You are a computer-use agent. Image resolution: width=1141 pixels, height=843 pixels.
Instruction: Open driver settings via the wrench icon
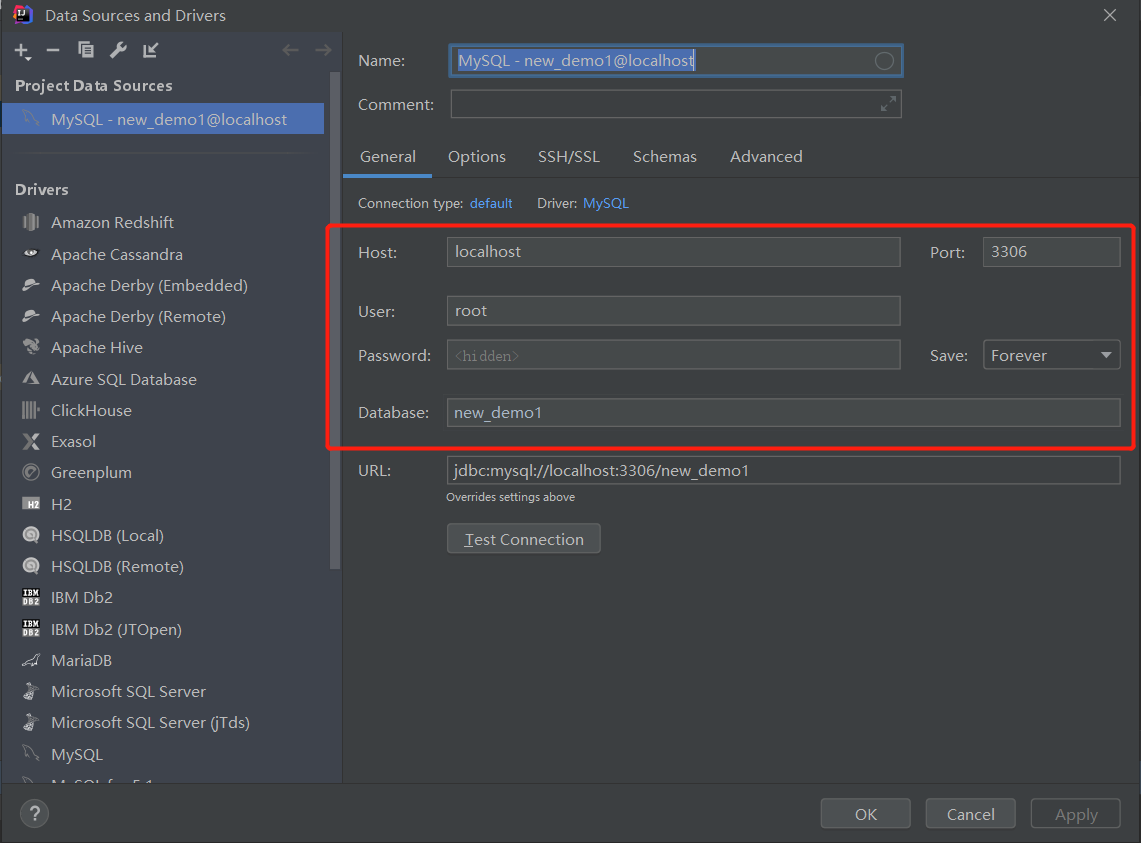click(117, 50)
